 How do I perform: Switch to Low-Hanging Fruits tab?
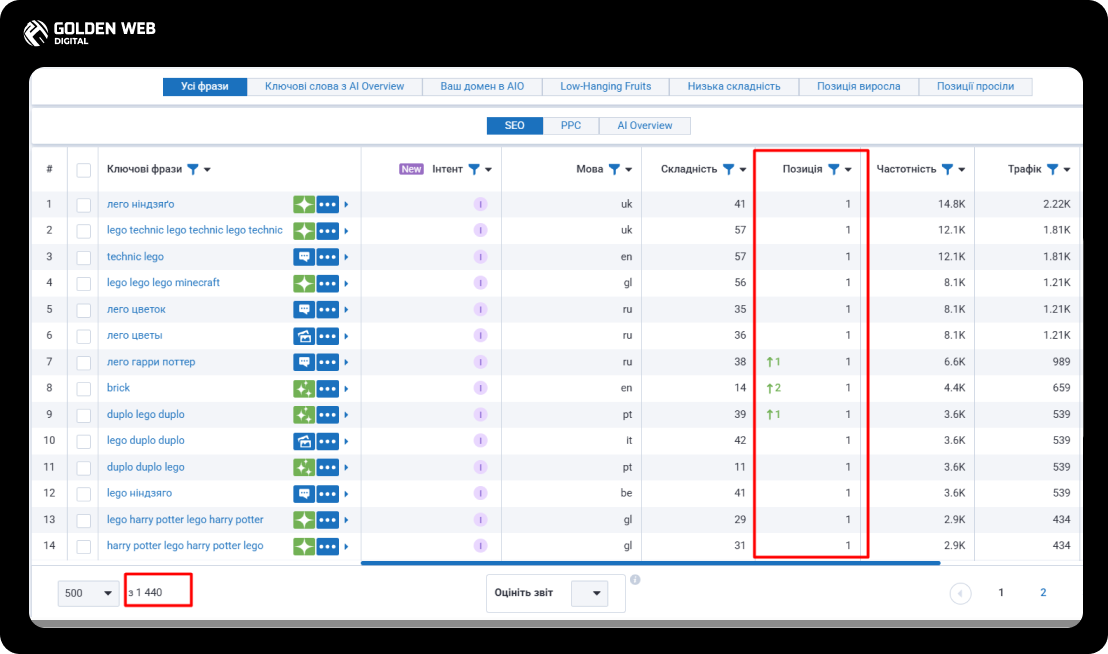coord(606,87)
